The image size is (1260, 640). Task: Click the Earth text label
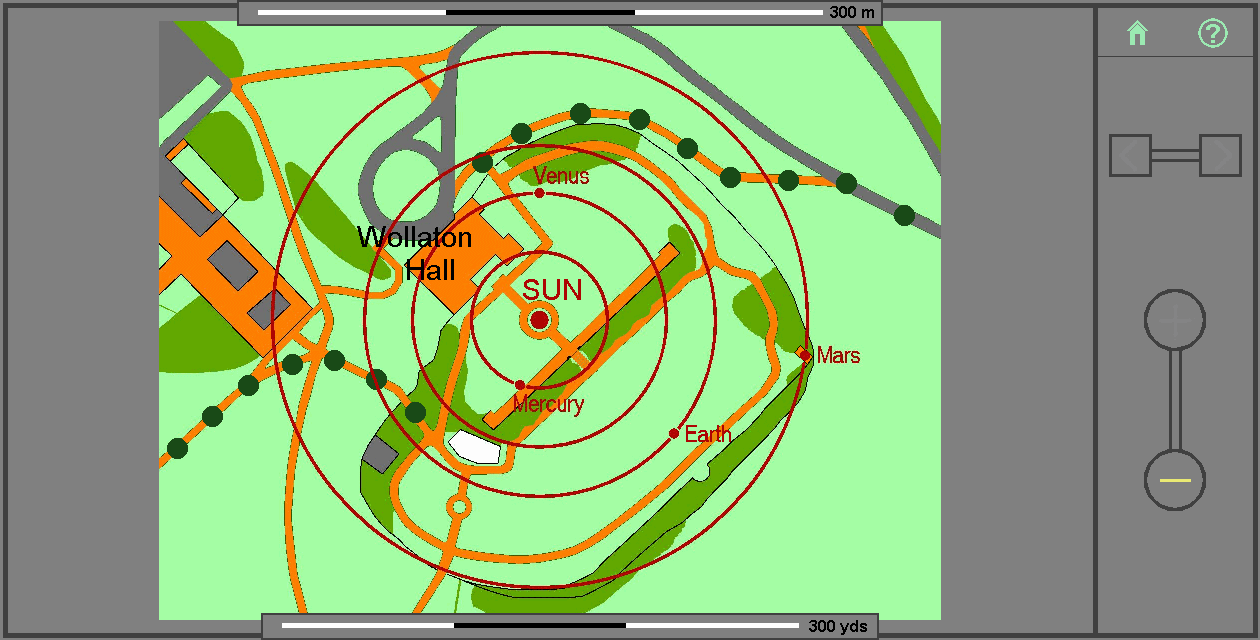point(708,435)
